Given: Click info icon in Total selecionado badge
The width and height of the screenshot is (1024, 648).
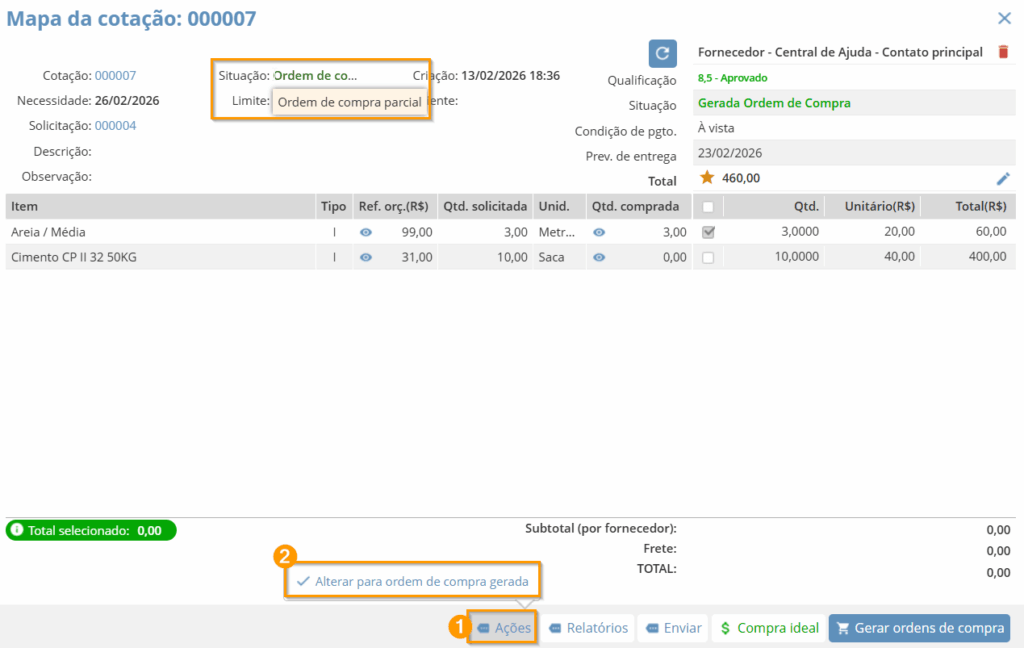Looking at the screenshot, I should pyautogui.click(x=17, y=530).
